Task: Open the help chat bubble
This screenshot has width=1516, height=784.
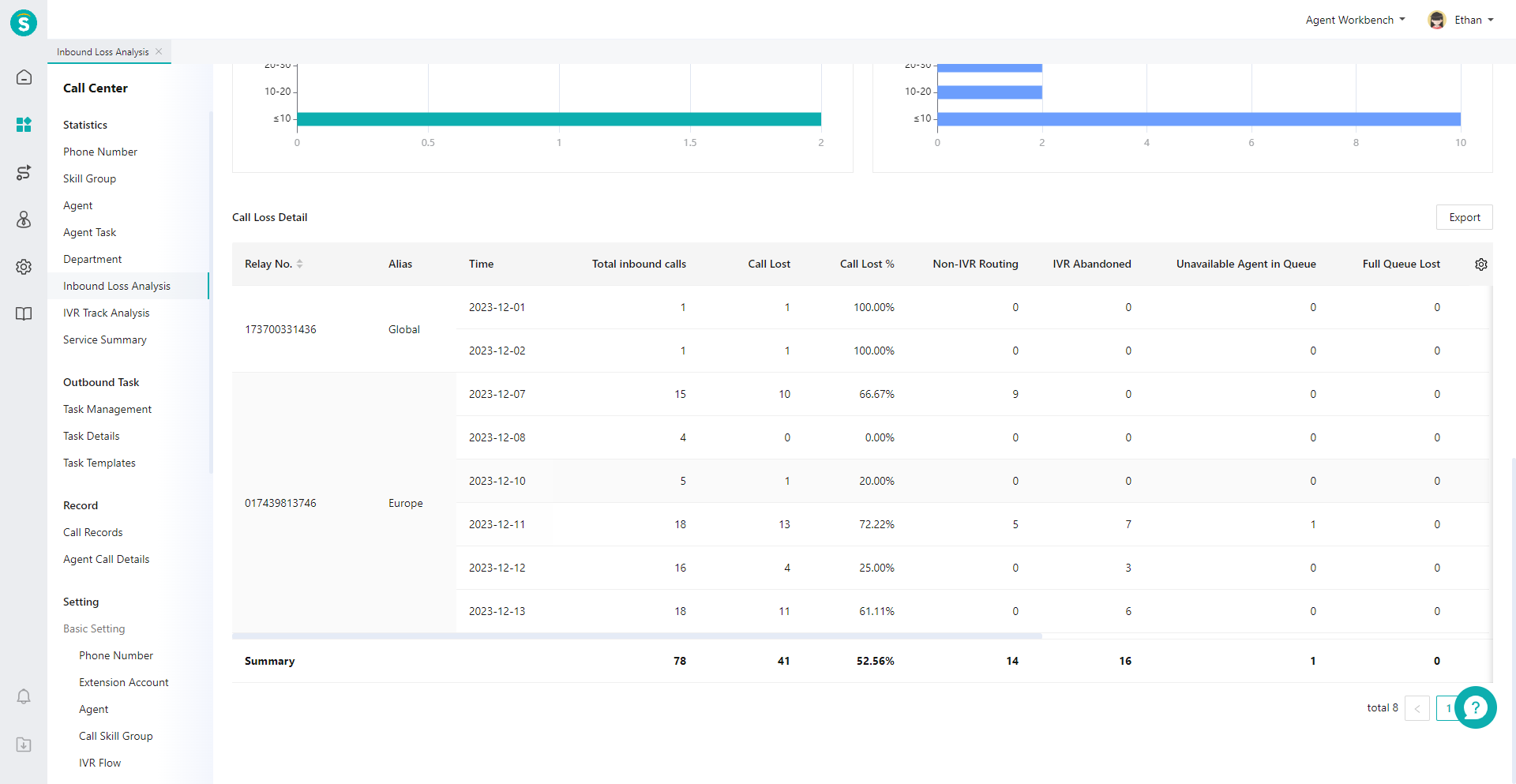Action: (x=1475, y=707)
